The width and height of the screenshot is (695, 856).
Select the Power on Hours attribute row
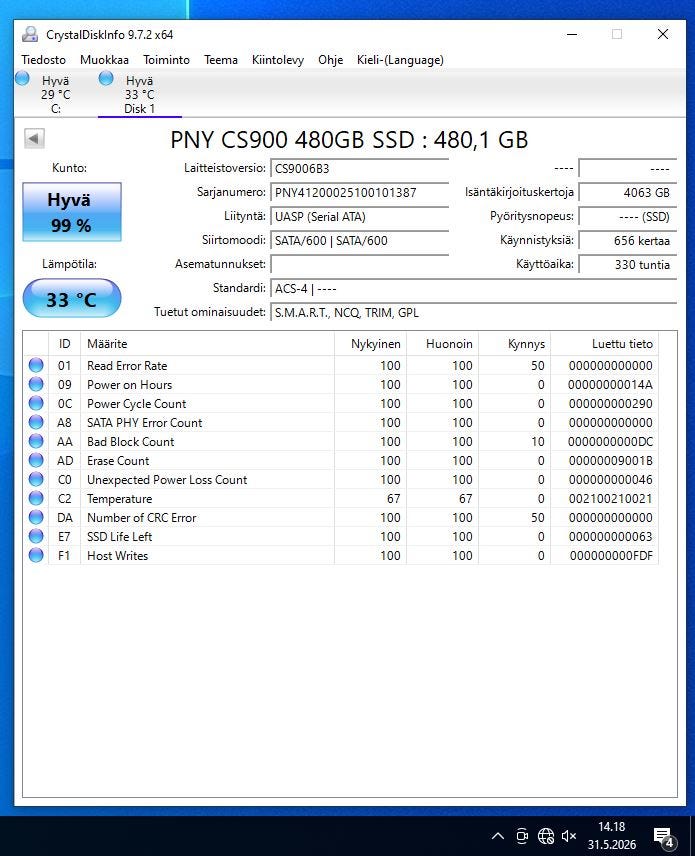tap(341, 384)
